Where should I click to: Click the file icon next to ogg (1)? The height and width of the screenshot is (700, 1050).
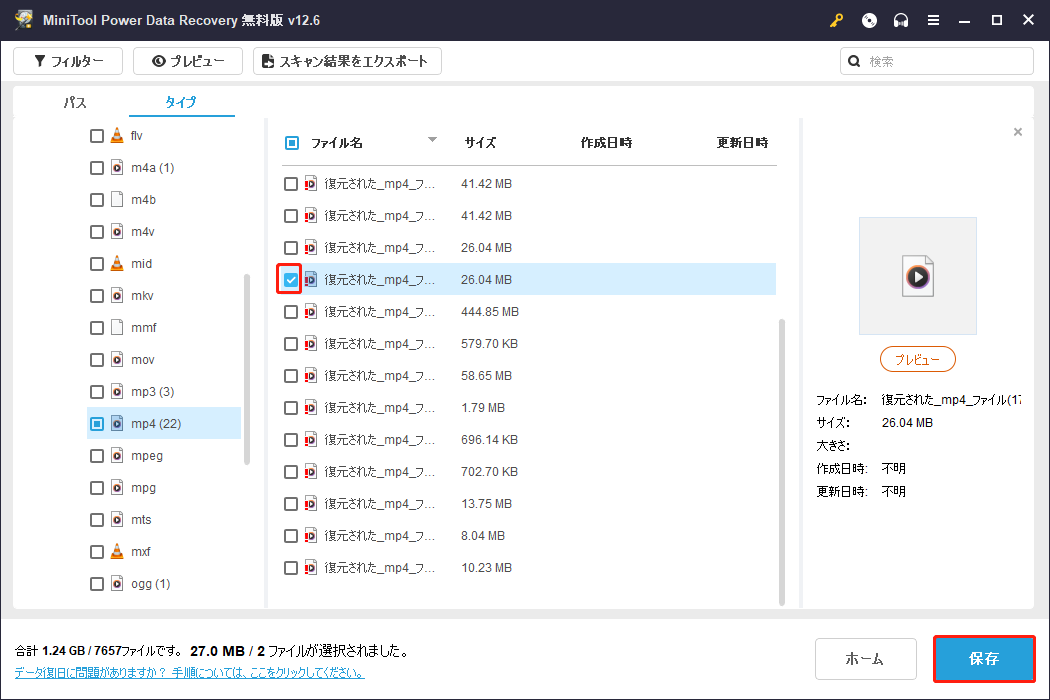117,583
